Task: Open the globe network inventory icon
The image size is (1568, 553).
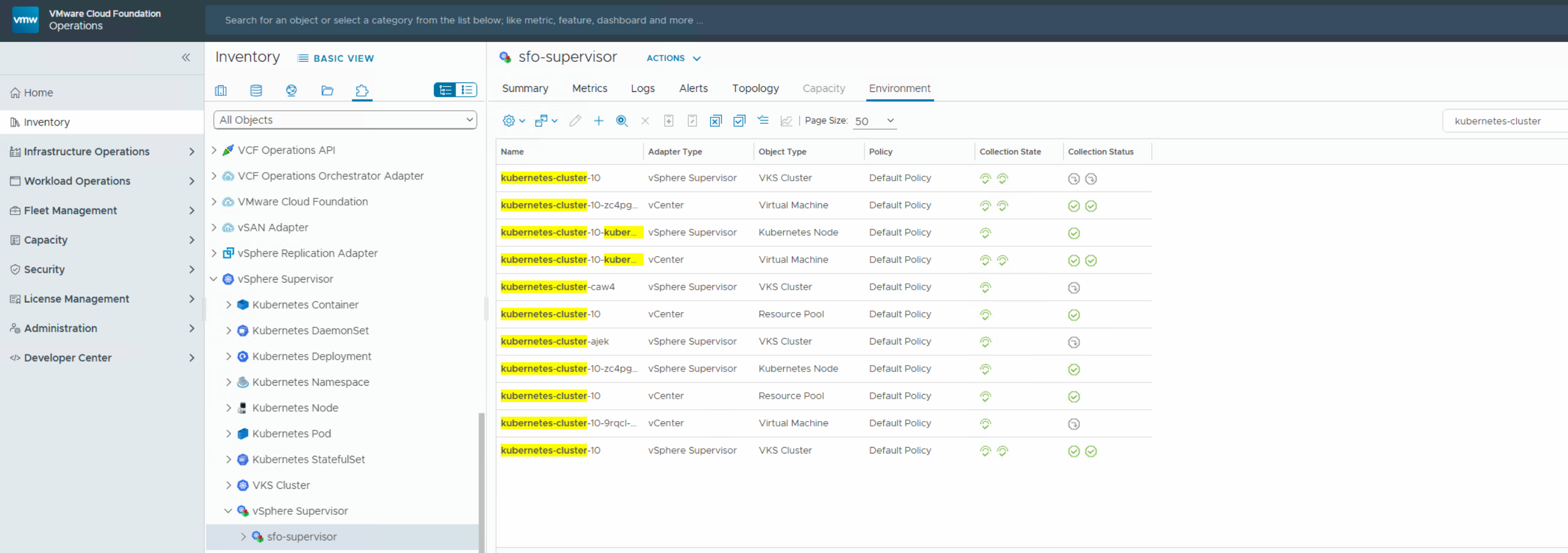Action: coord(292,91)
